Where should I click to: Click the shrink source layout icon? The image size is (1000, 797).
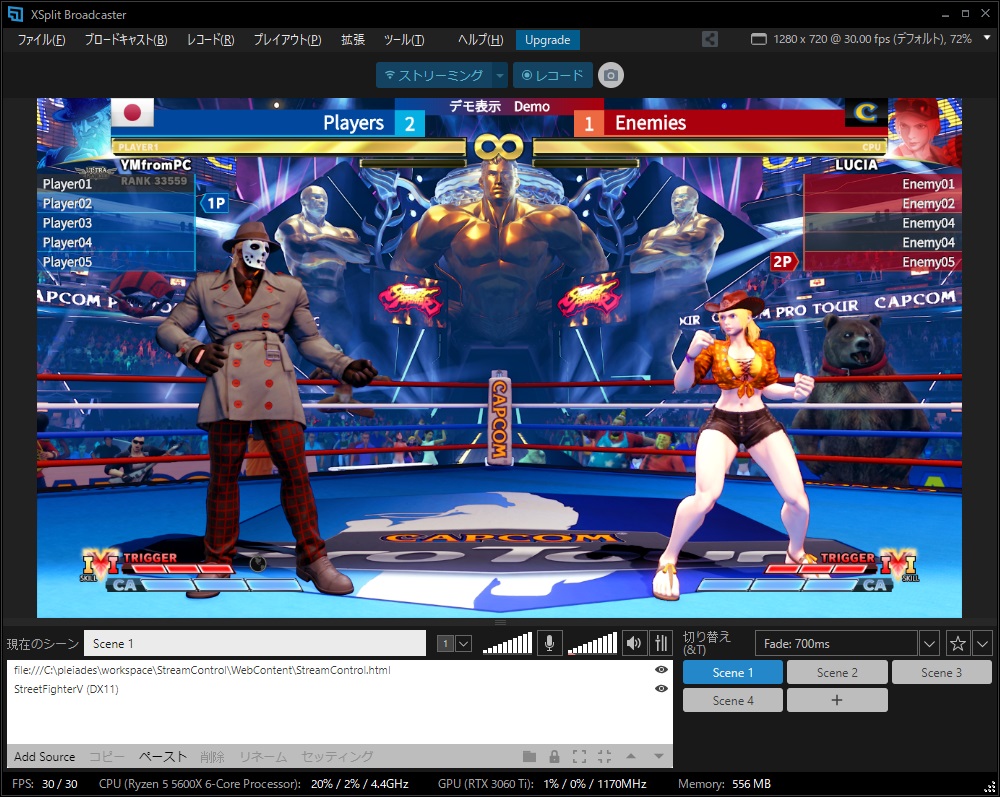605,756
